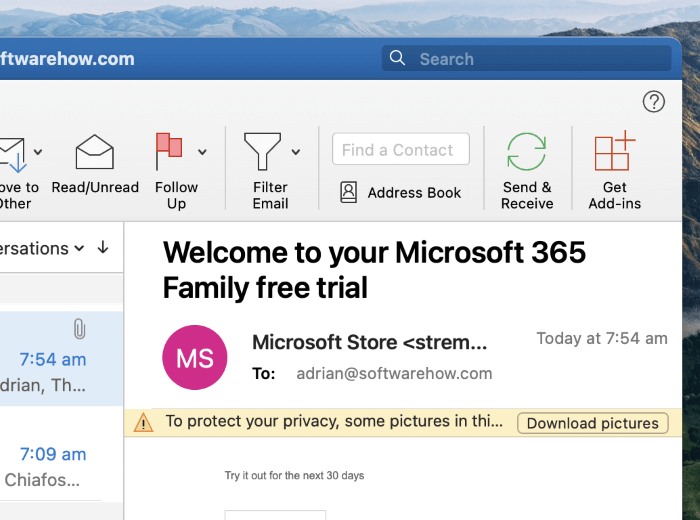Click the Microsoft Store sender name
Image resolution: width=700 pixels, height=520 pixels.
click(370, 342)
